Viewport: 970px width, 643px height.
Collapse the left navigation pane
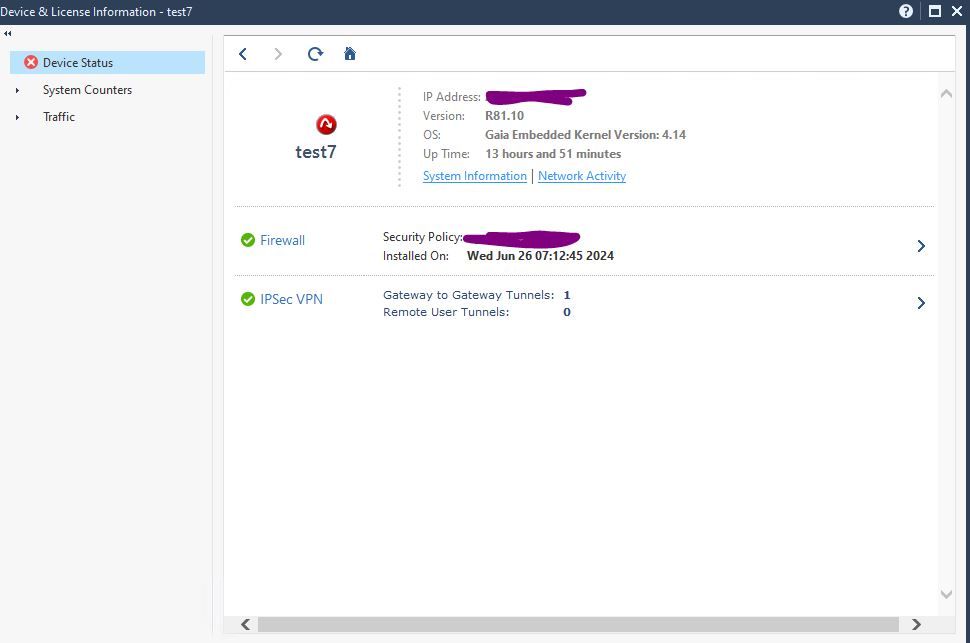(6, 32)
